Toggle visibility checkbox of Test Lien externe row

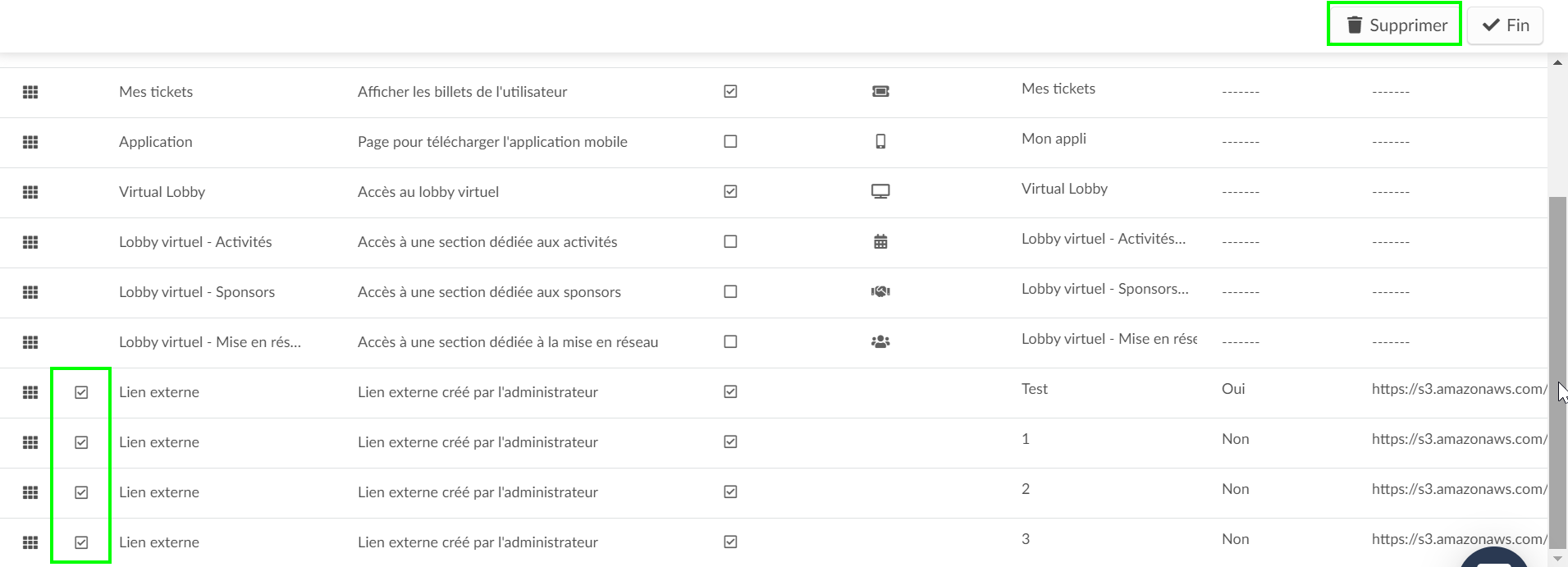[730, 391]
